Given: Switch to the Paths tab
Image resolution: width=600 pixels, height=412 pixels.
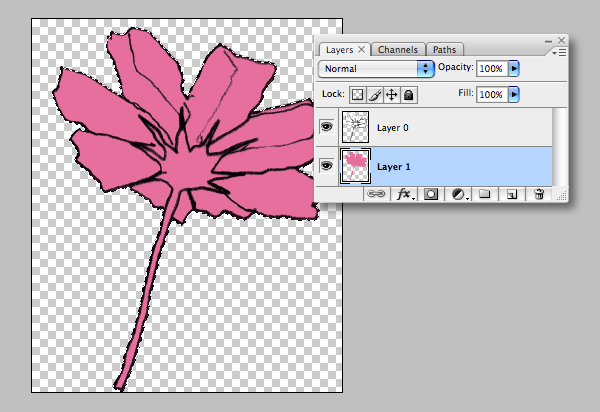Looking at the screenshot, I should click(x=444, y=49).
